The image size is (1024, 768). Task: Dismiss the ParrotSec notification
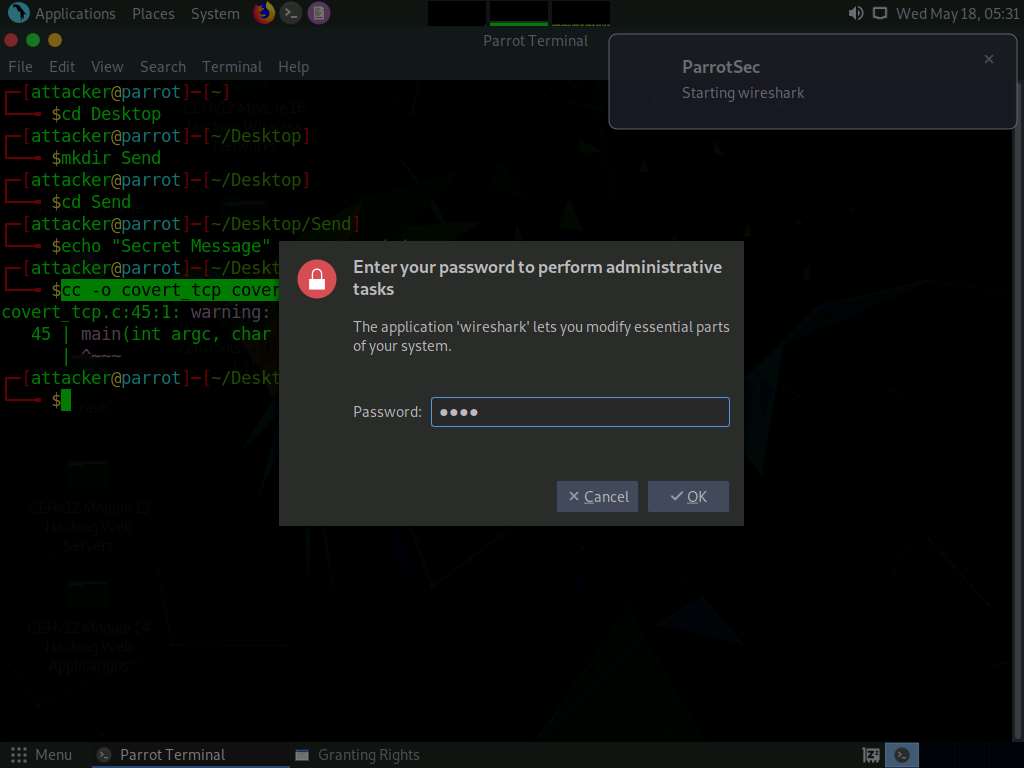pyautogui.click(x=989, y=59)
